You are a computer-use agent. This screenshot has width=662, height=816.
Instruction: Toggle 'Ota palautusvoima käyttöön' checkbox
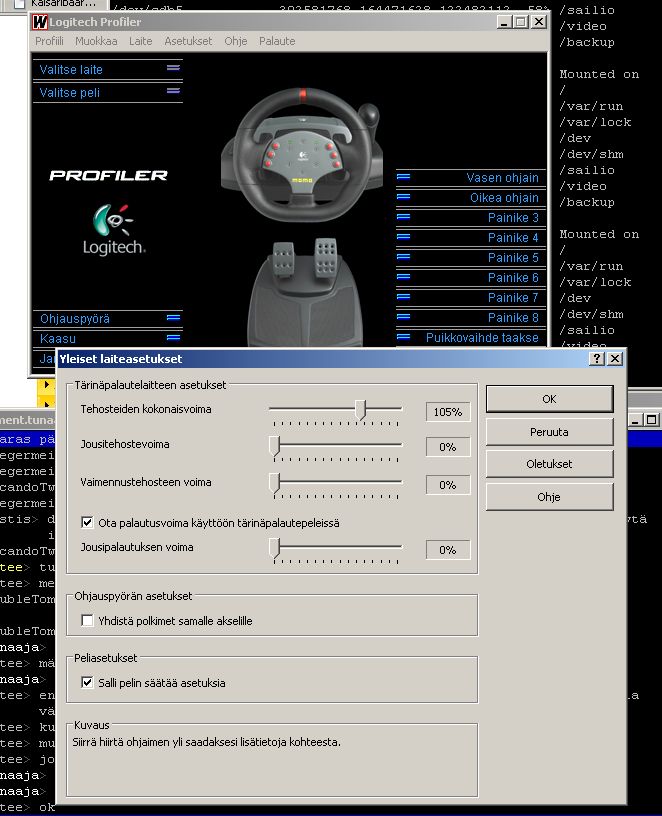[x=87, y=522]
